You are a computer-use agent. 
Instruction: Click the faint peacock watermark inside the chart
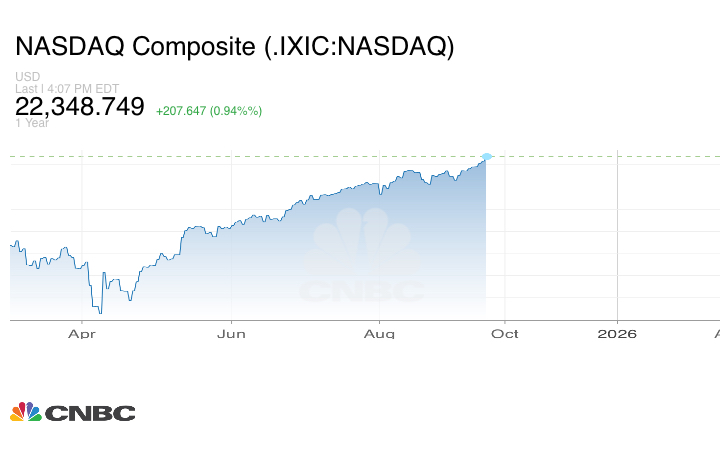click(x=362, y=245)
